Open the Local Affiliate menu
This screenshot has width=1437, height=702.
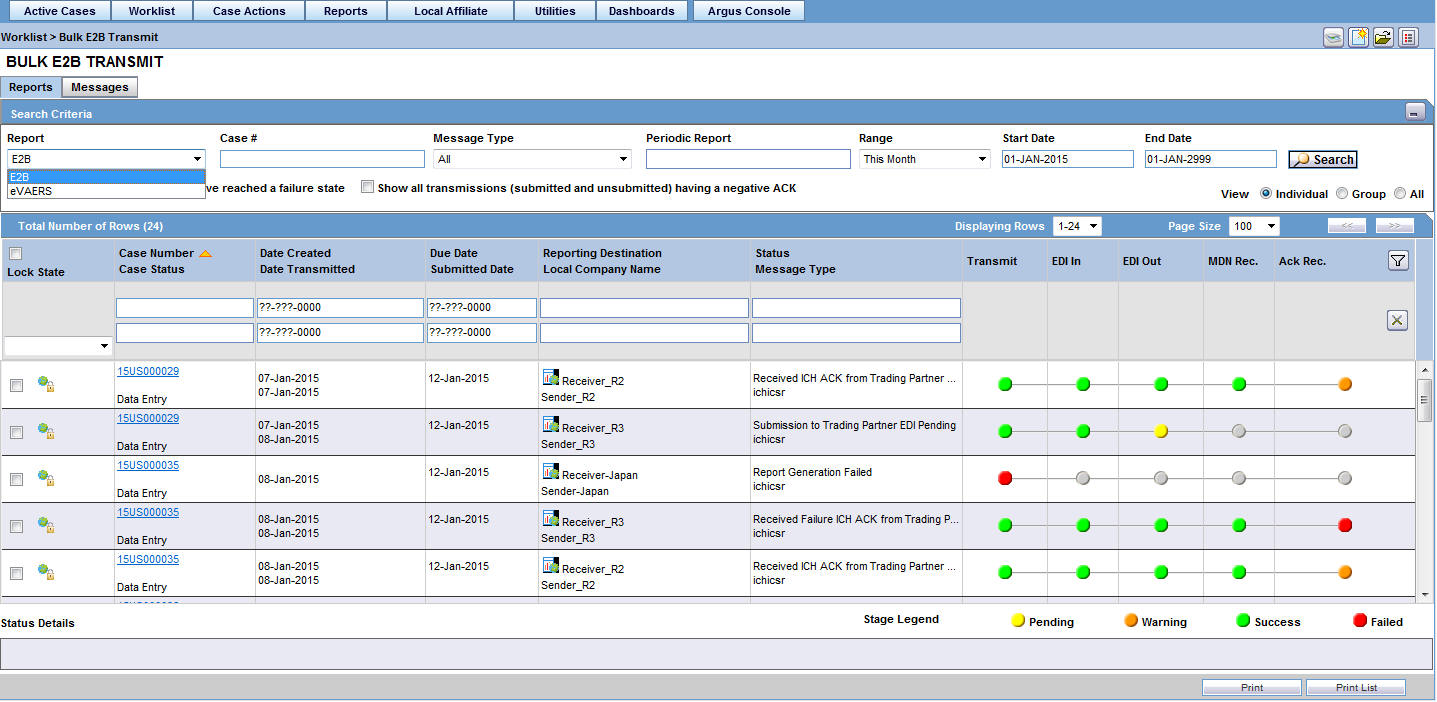pos(450,11)
